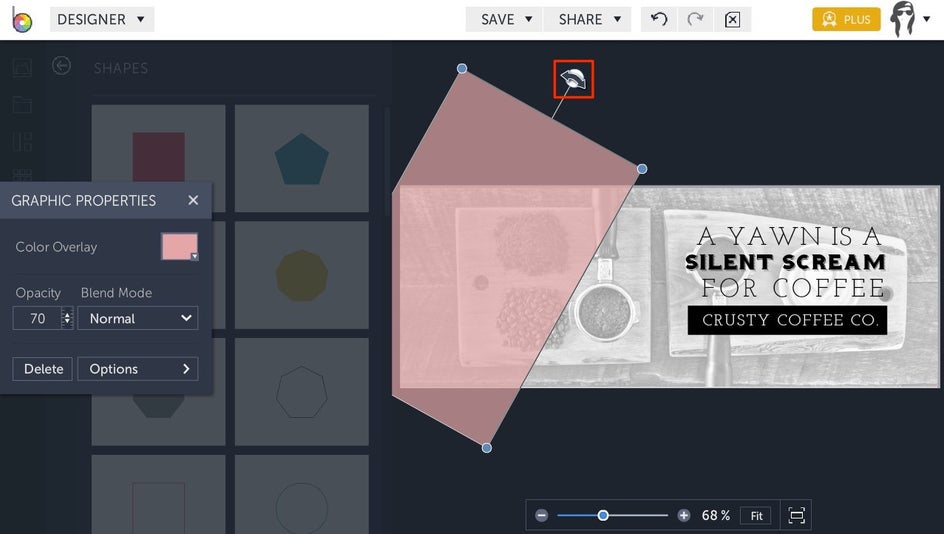Open the DESIGNER mode dropdown
This screenshot has height=534, width=944.
tap(102, 19)
